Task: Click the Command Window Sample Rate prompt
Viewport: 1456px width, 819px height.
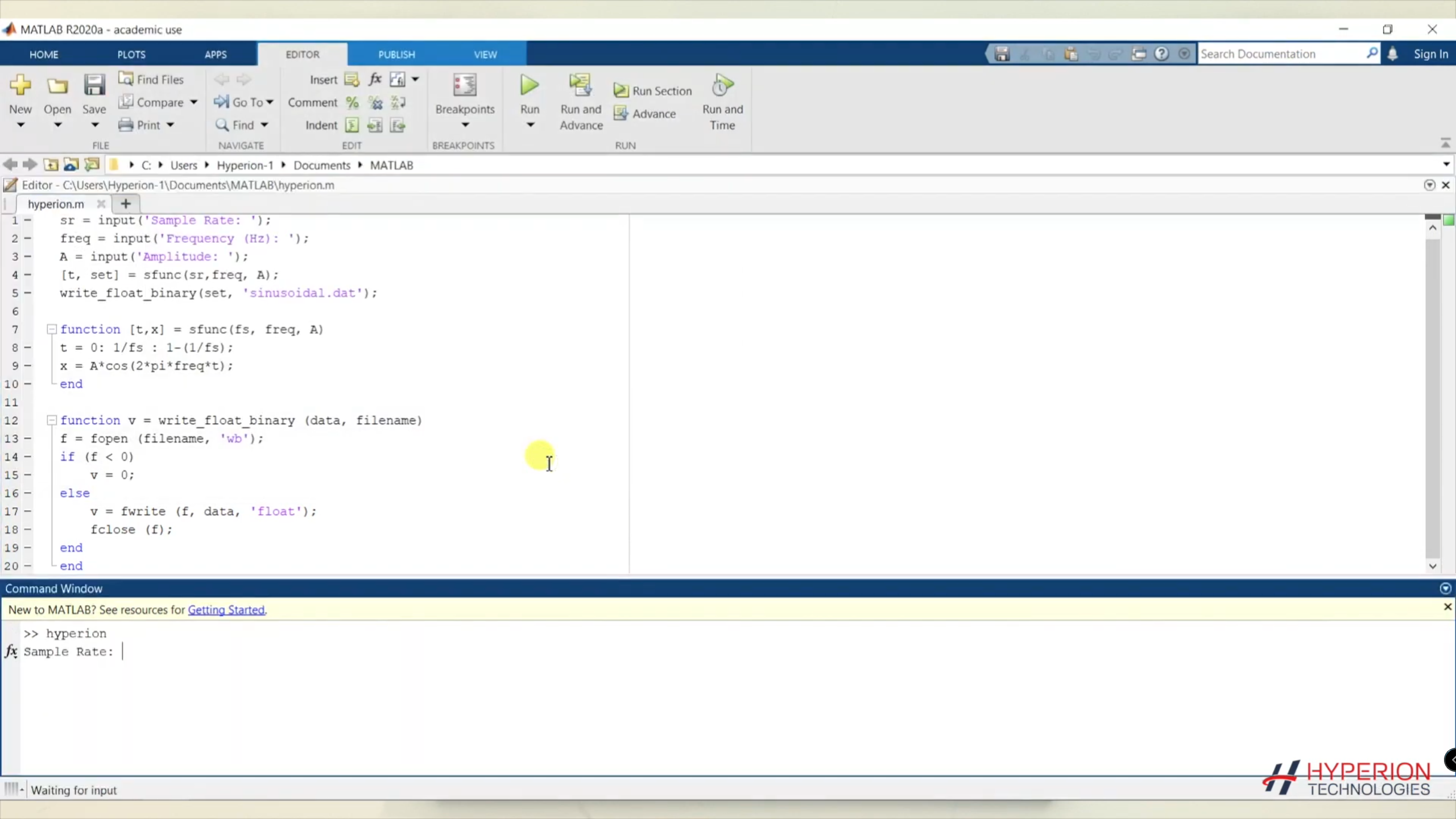Action: [x=69, y=652]
